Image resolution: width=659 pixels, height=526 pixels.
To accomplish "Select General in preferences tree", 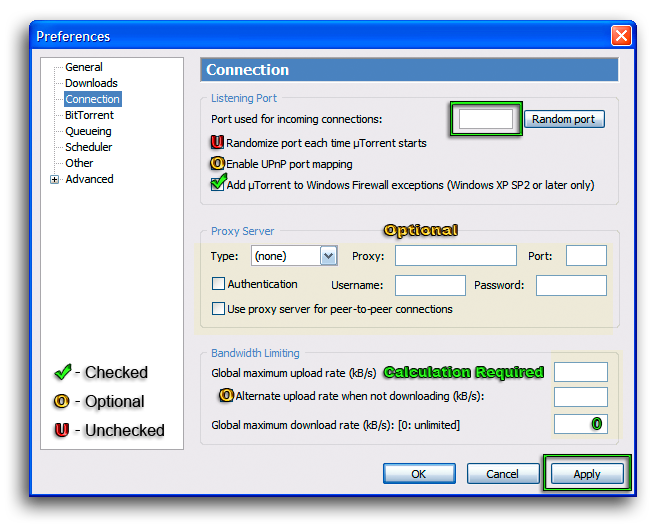I will point(84,67).
